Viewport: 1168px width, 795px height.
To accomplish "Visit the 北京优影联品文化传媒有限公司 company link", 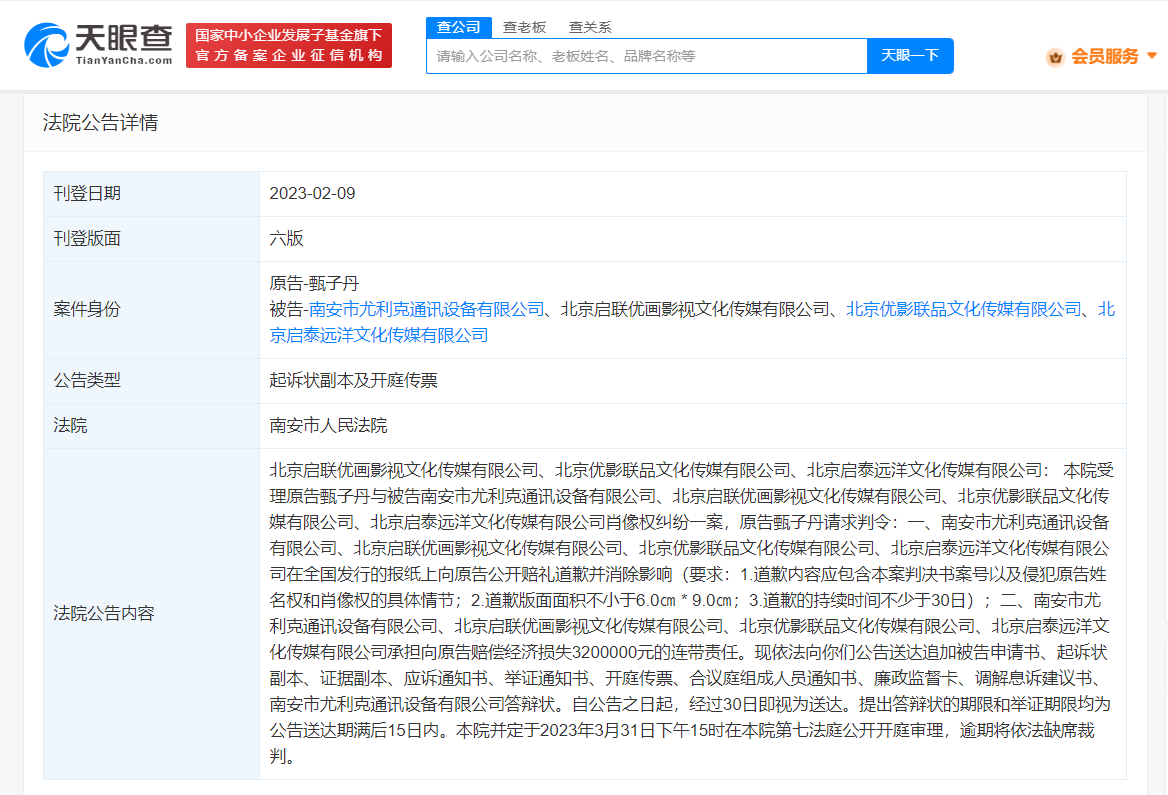I will (x=964, y=309).
